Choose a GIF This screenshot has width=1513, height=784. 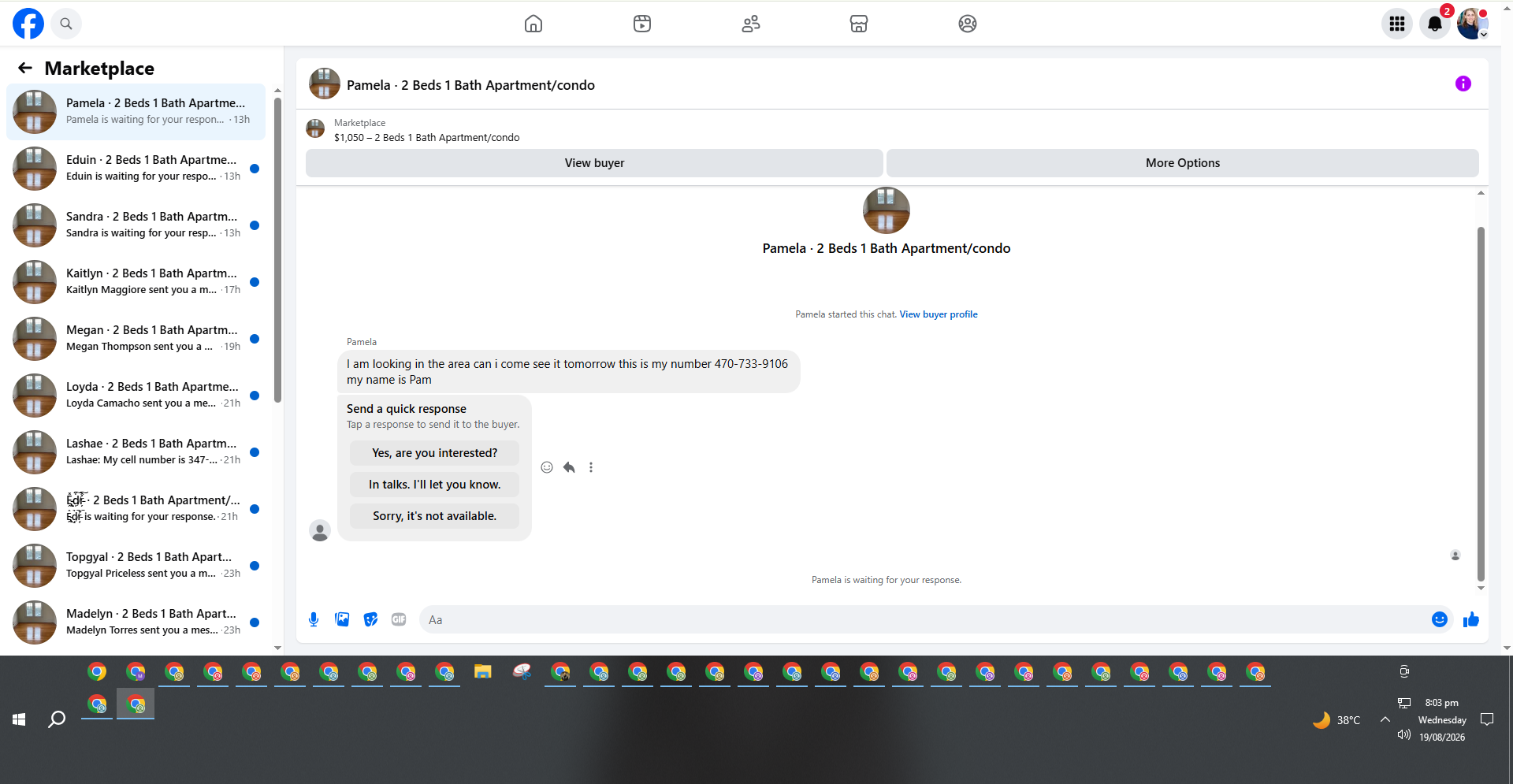[x=399, y=619]
